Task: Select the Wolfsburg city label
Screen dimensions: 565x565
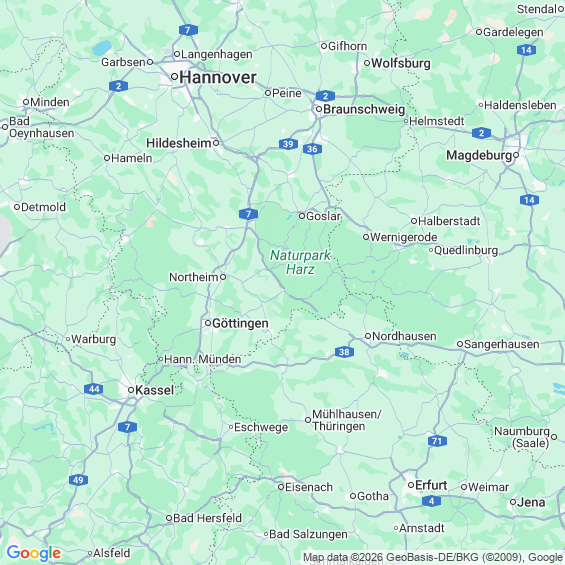Action: coord(401,63)
